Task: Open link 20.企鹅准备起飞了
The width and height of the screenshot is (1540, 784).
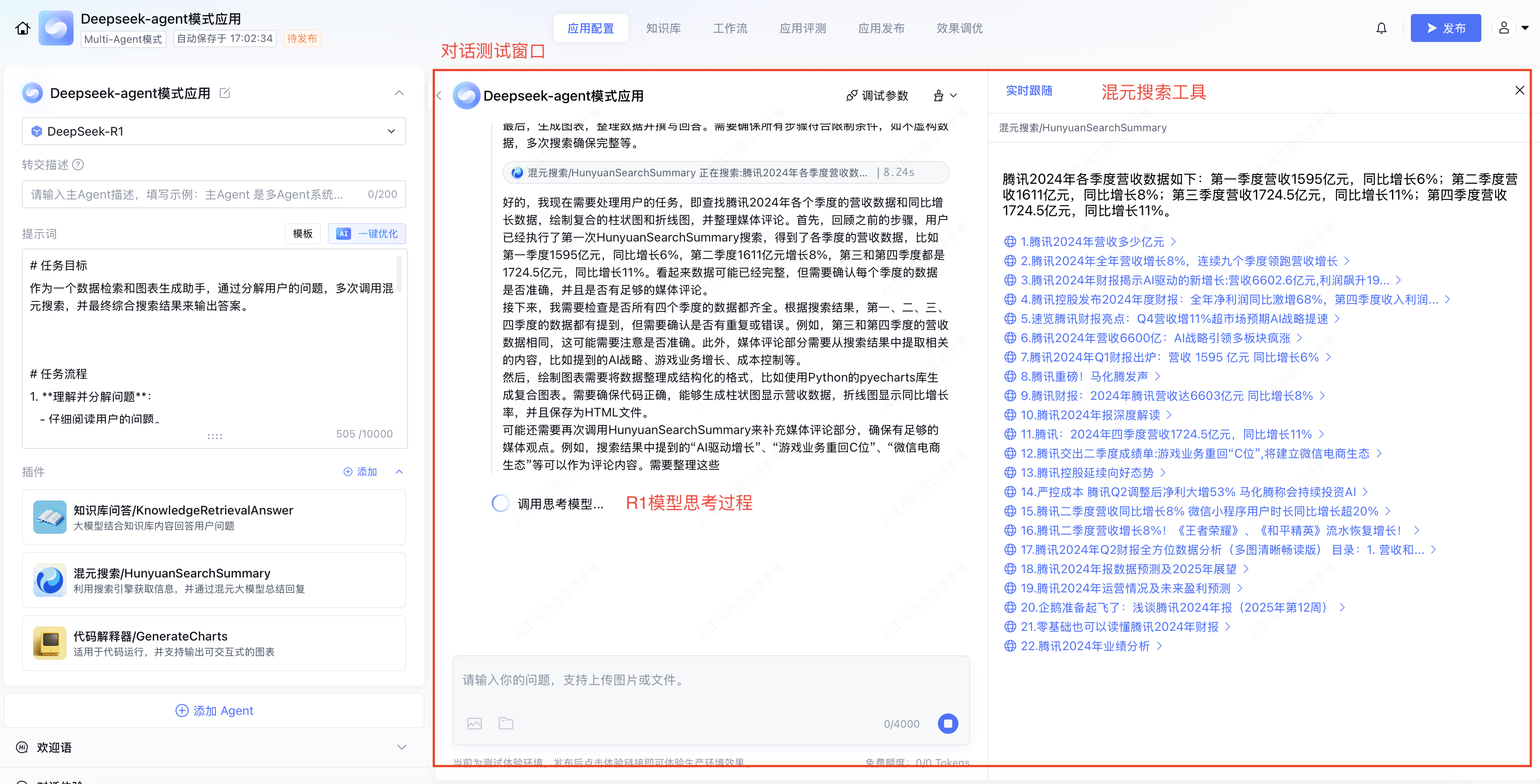Action: 1175,607
